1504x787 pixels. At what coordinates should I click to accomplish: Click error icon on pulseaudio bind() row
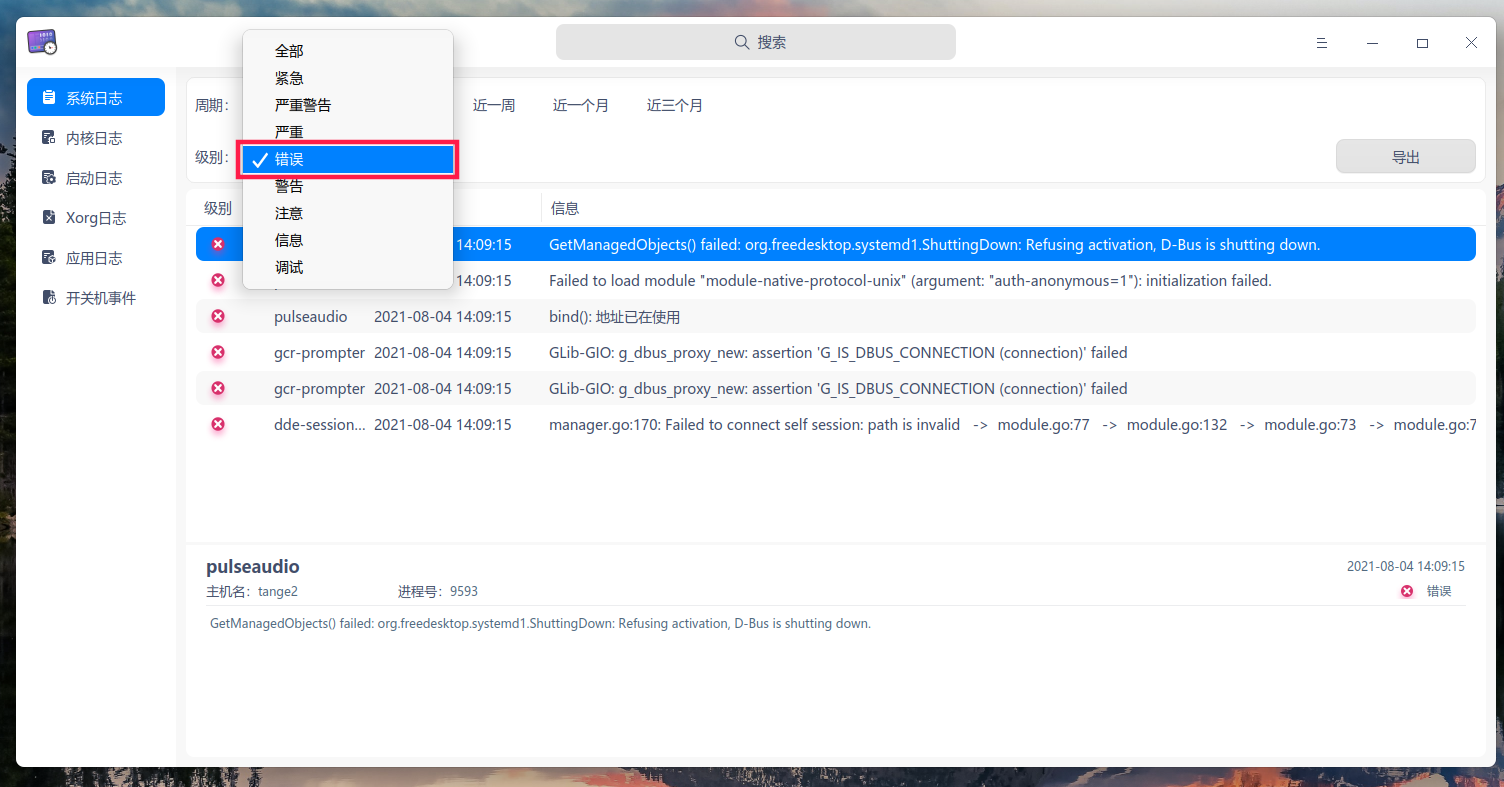click(x=218, y=317)
